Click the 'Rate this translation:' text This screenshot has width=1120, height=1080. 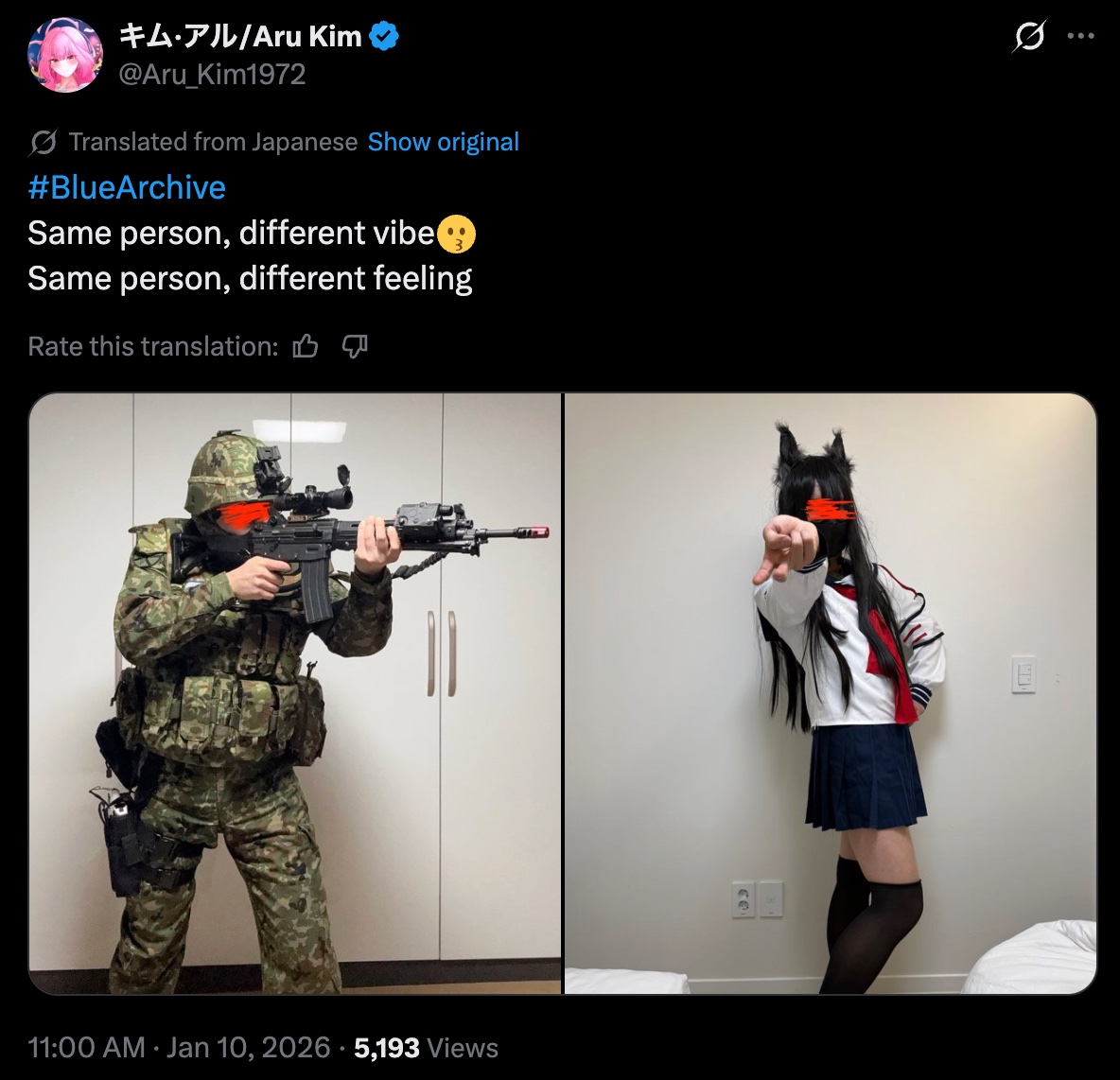[153, 346]
